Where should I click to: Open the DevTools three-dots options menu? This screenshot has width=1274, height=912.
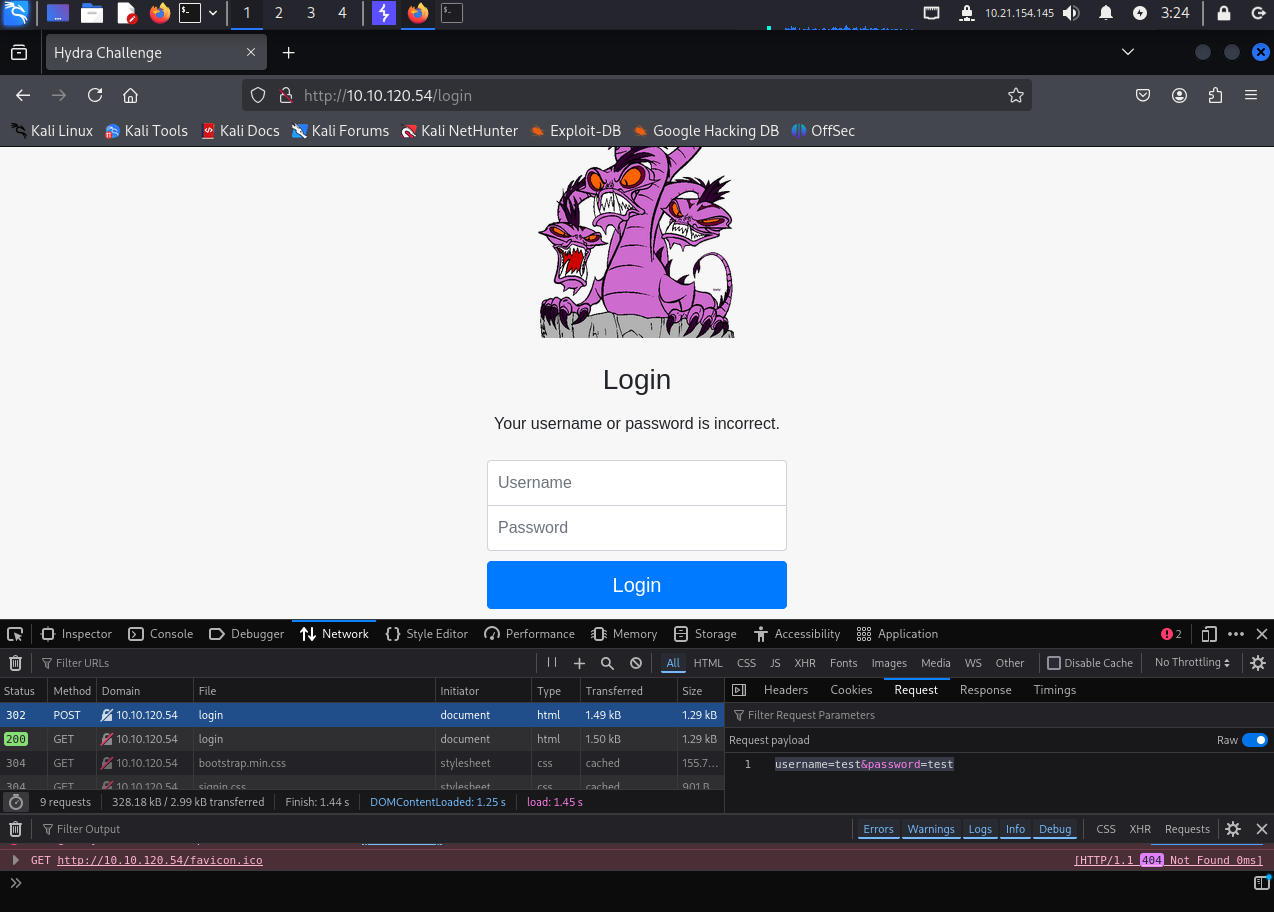pos(1236,634)
